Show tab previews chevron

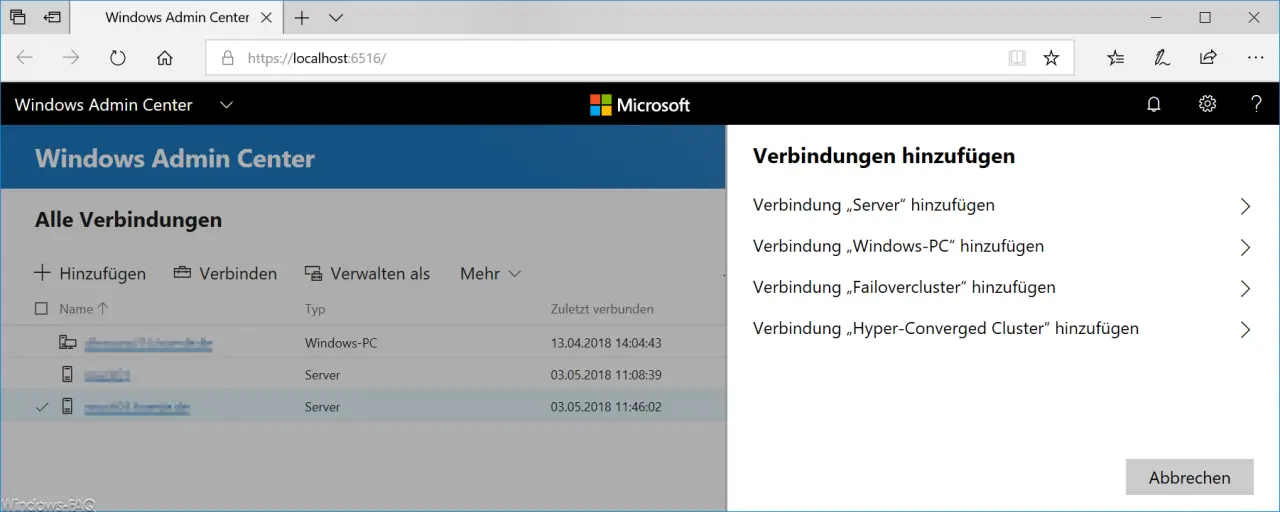click(x=336, y=17)
